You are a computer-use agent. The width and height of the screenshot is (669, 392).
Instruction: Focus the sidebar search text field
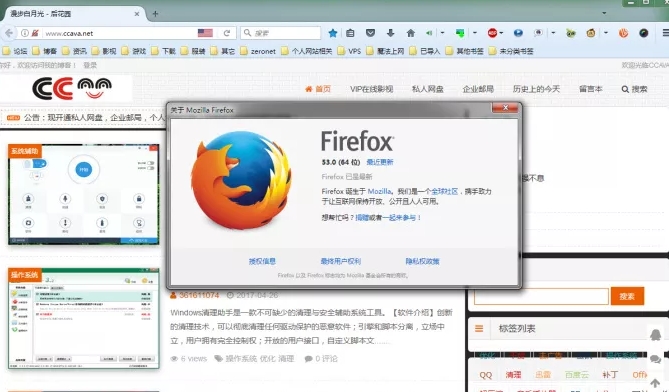coord(541,296)
